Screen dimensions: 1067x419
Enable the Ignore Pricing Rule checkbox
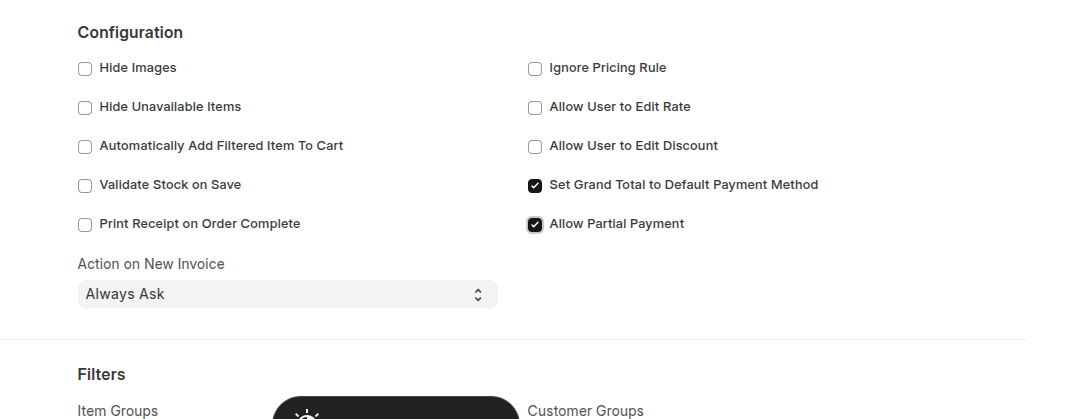coord(535,69)
